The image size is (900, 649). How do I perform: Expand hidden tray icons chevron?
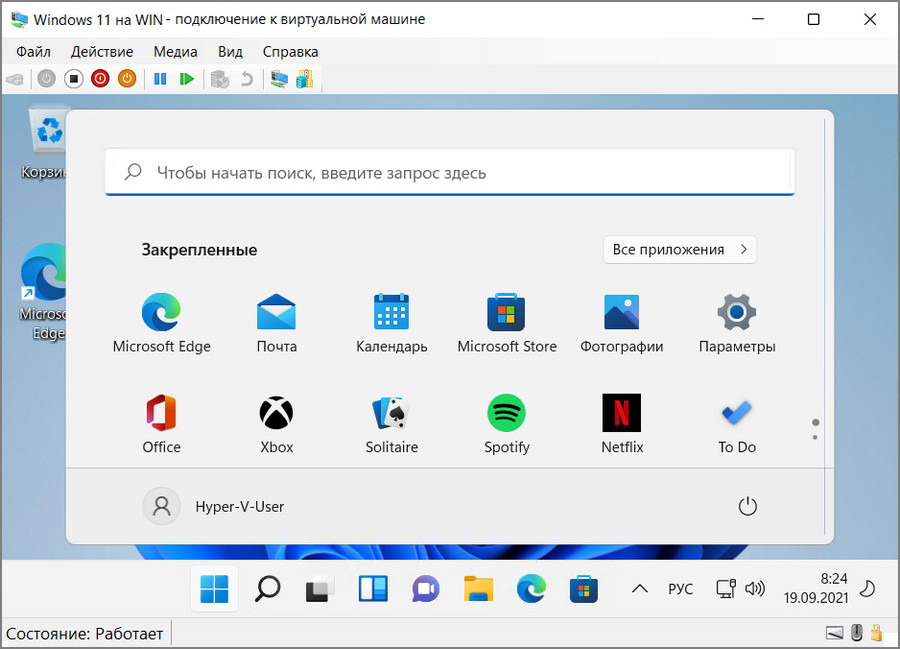(639, 589)
